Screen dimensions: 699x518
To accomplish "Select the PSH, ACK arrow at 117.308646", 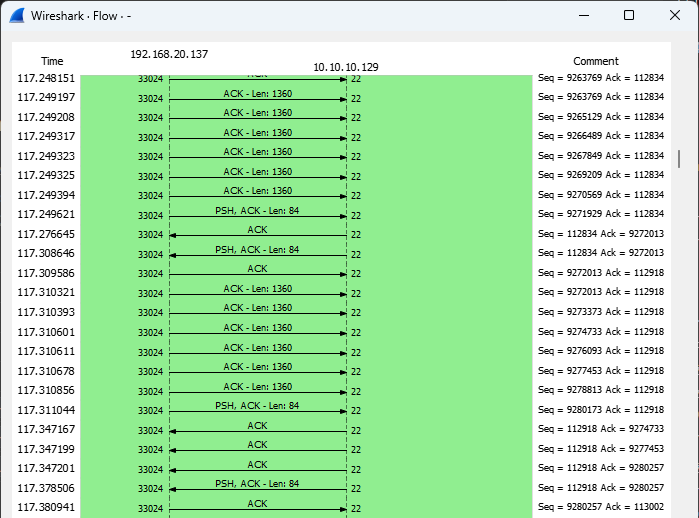I will coord(258,255).
